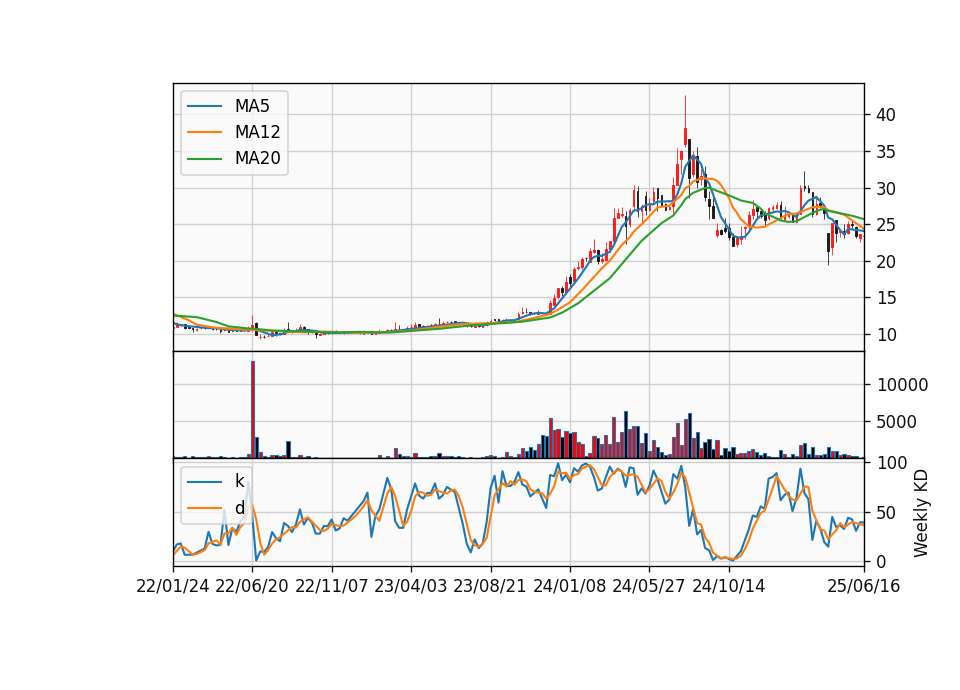Click the green MA20 legend line sample
960x690 pixels.
tap(204, 159)
